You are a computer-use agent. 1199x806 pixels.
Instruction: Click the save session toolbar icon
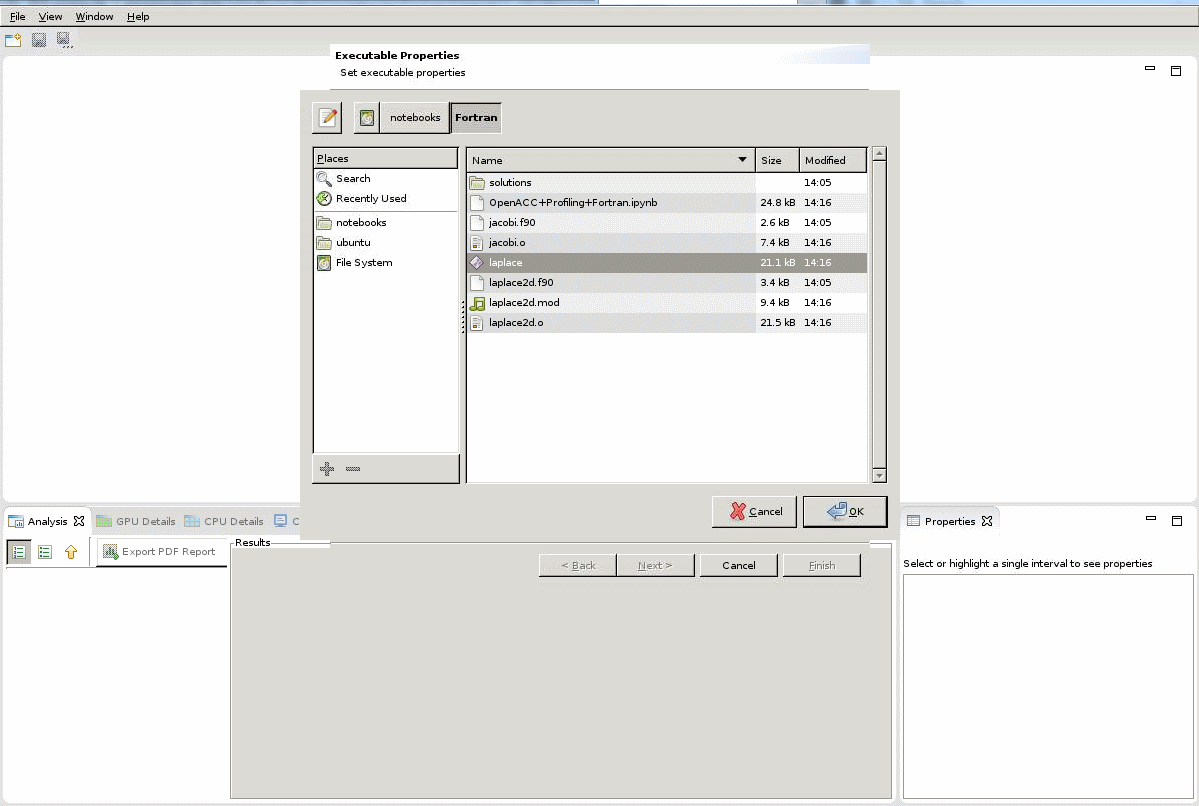pos(39,40)
